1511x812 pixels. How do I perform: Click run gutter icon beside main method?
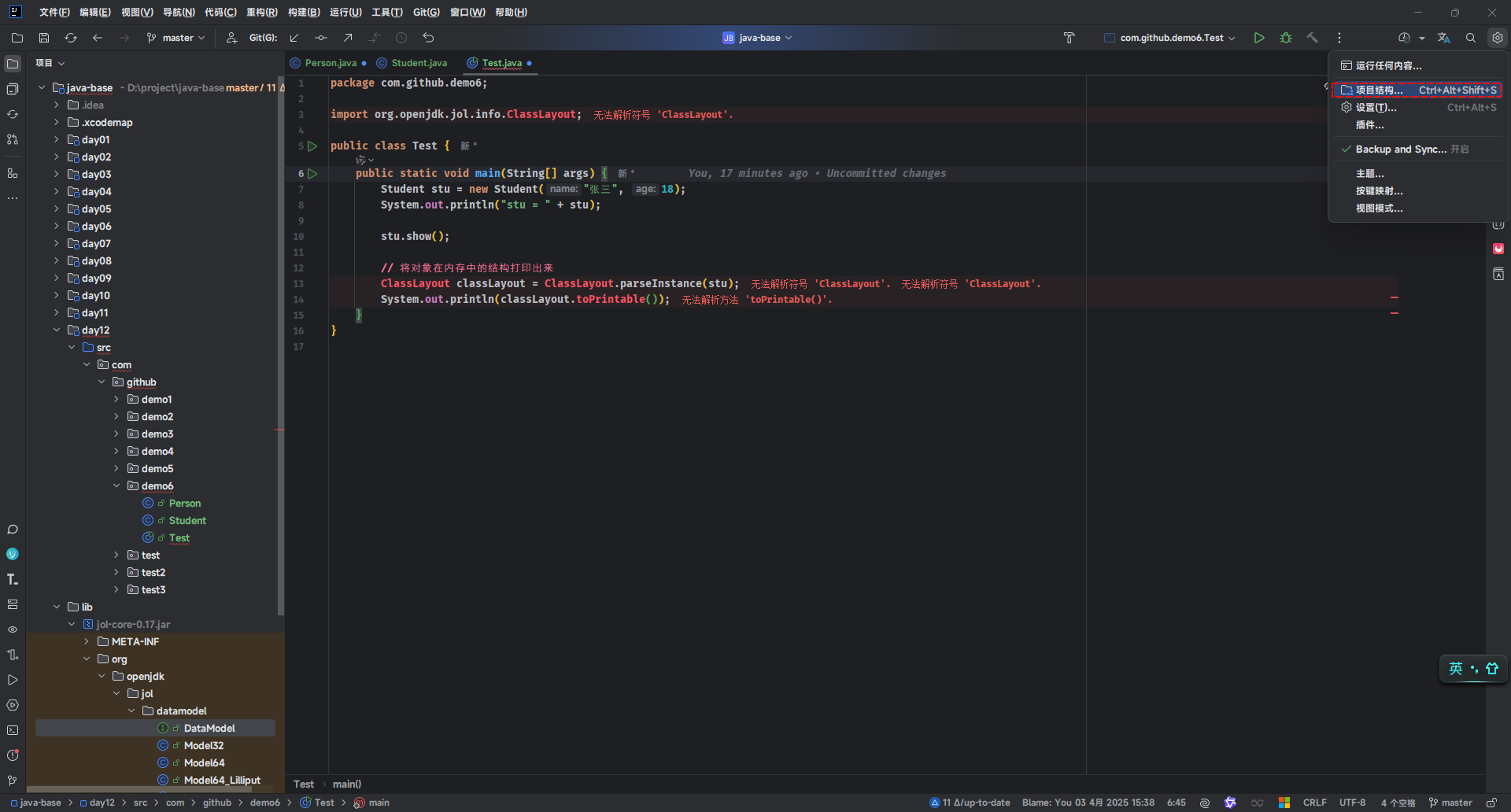click(x=312, y=173)
